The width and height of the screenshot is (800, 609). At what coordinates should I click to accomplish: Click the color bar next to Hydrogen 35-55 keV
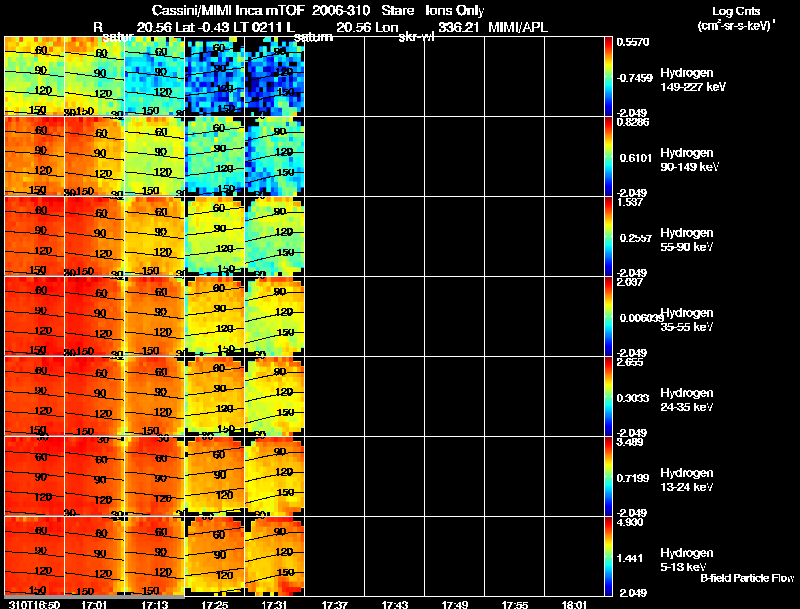coord(608,316)
